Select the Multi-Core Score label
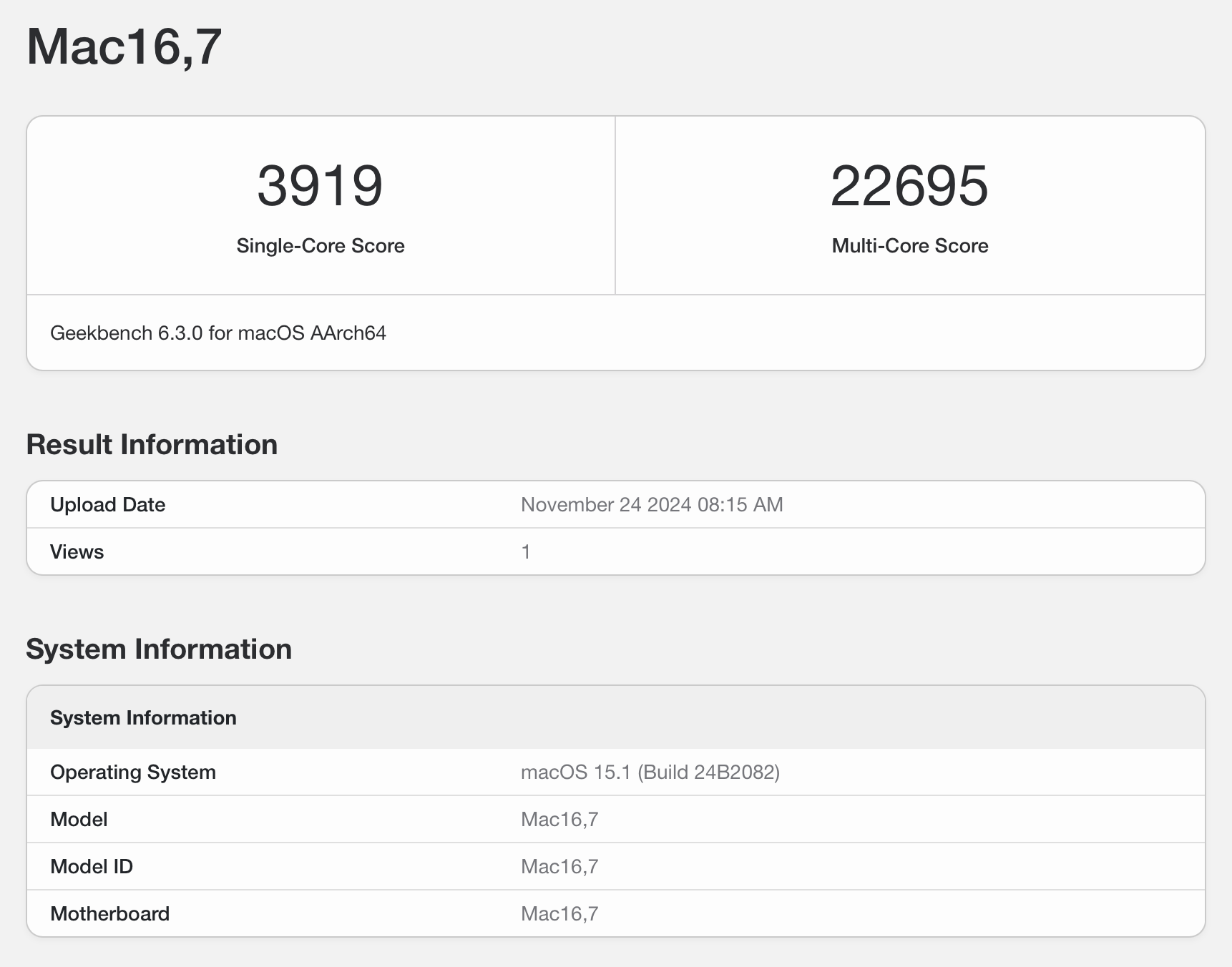 point(909,245)
